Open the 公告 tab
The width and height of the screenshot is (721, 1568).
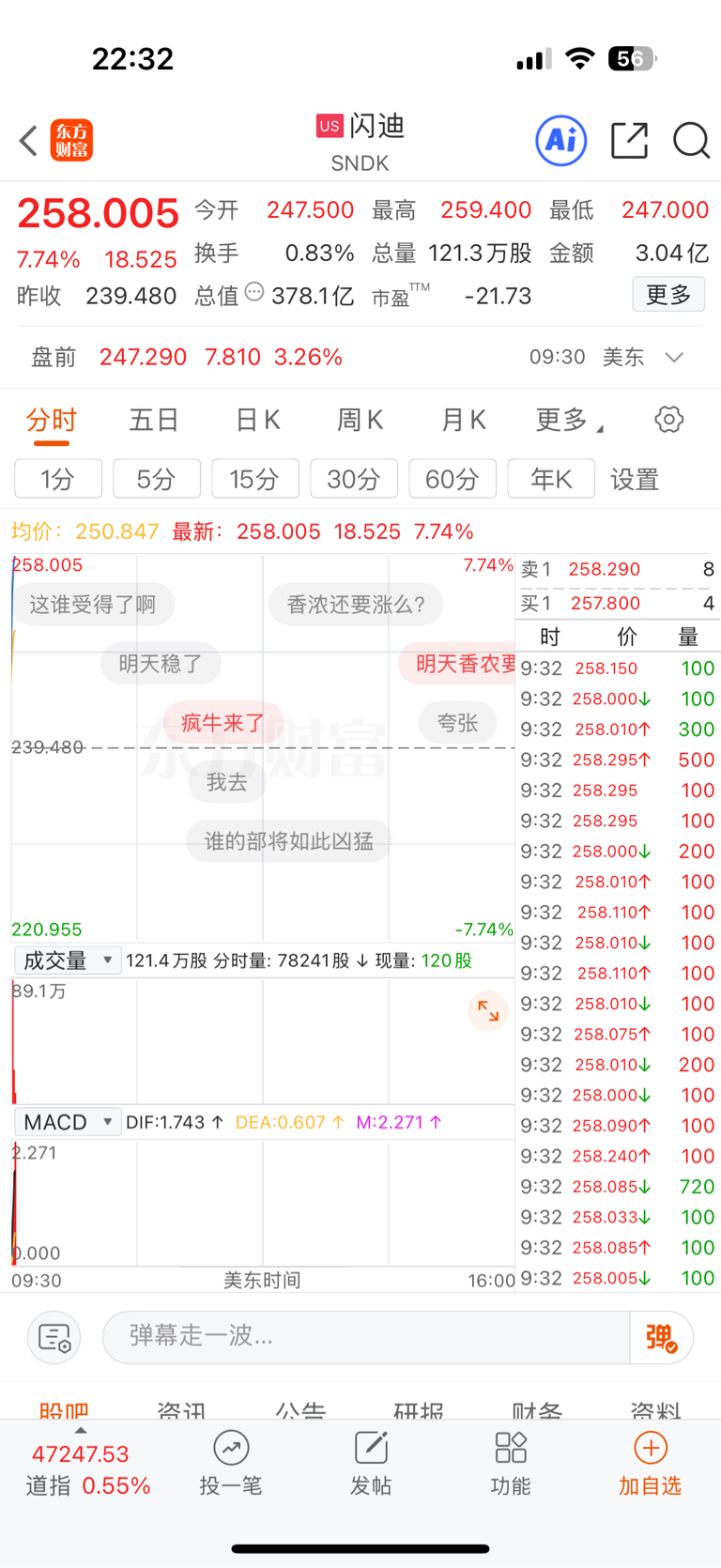point(300,1409)
